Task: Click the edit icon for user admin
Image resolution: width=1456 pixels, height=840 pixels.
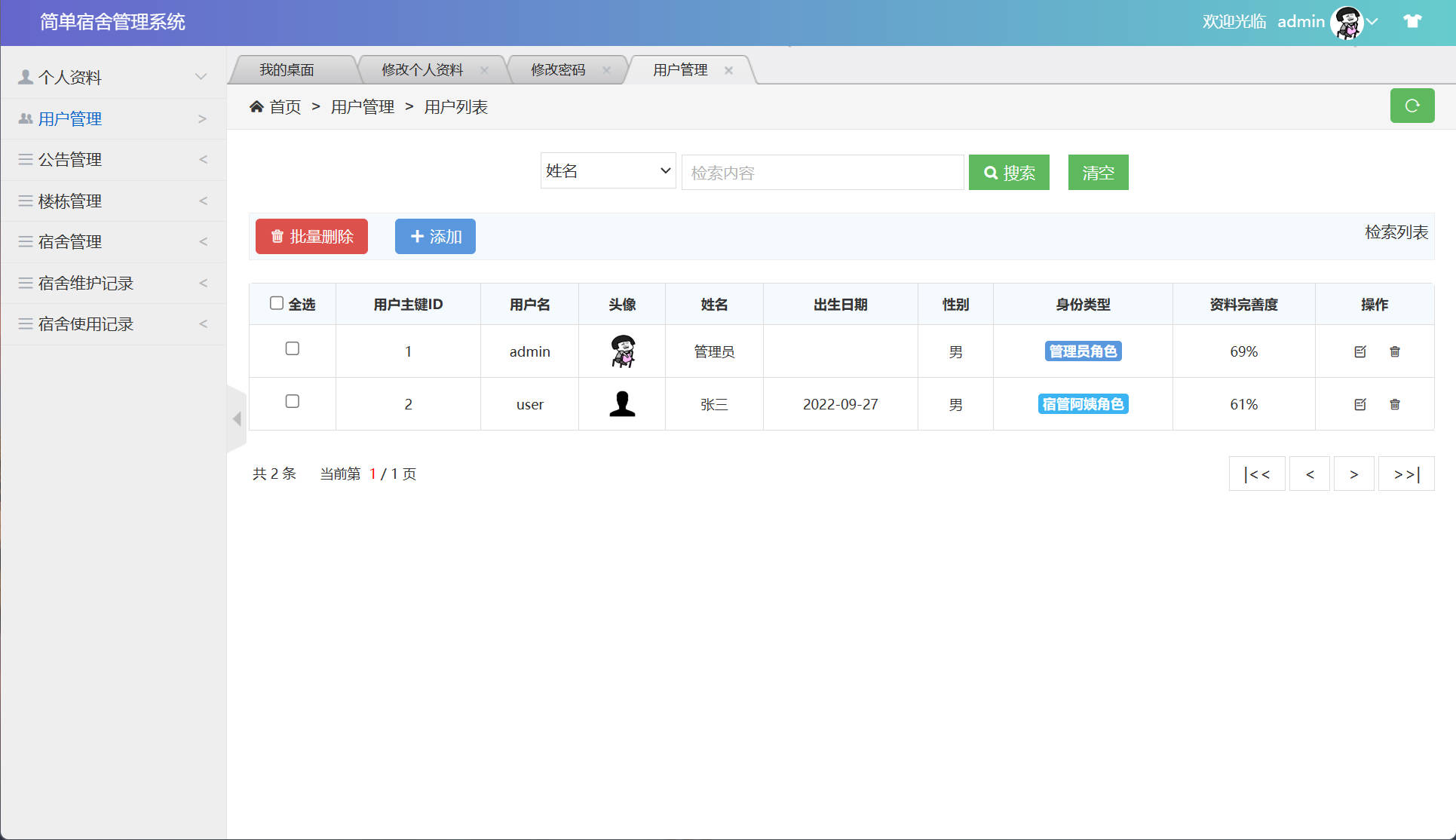Action: 1359,351
